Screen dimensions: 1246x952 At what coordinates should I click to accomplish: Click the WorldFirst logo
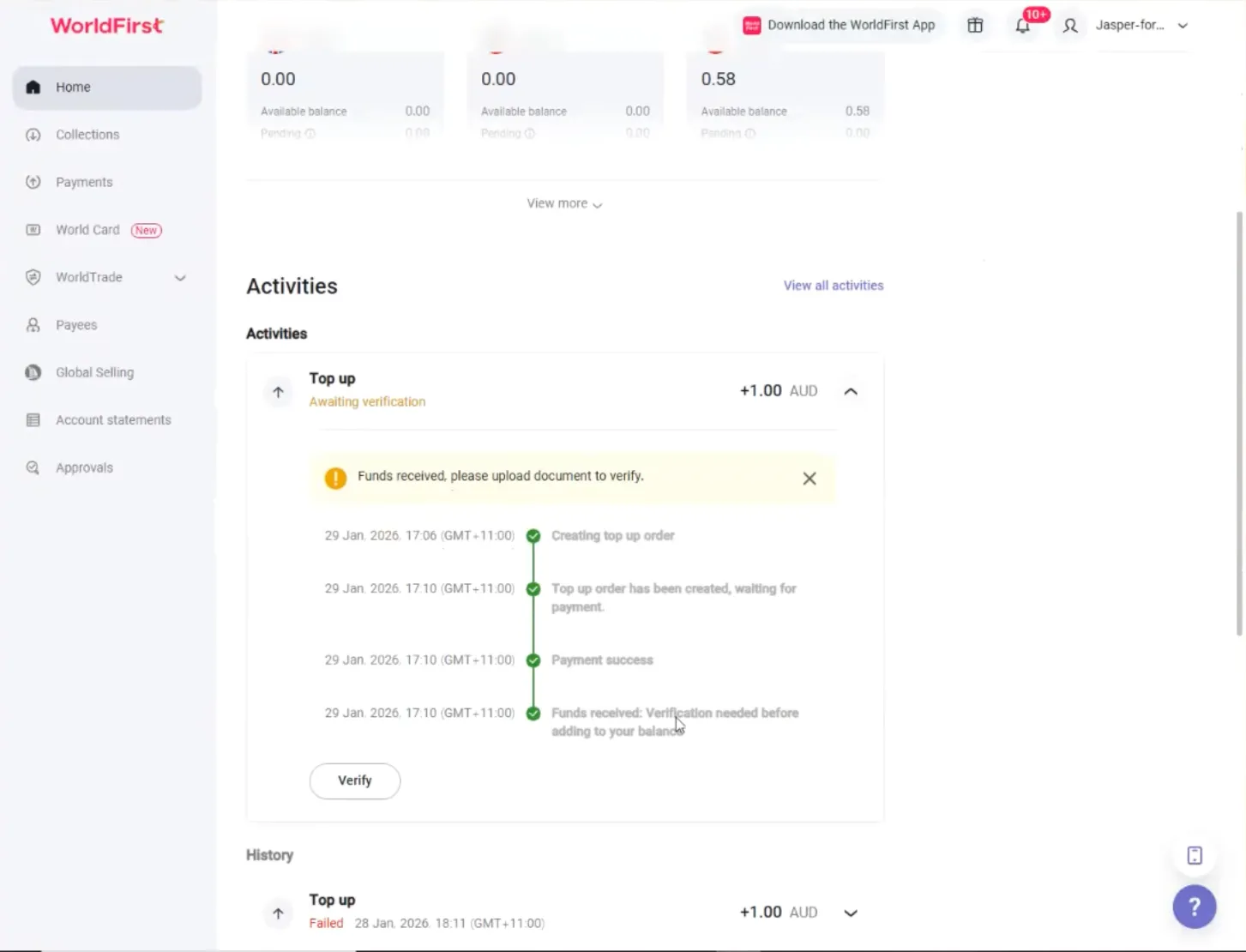(106, 26)
